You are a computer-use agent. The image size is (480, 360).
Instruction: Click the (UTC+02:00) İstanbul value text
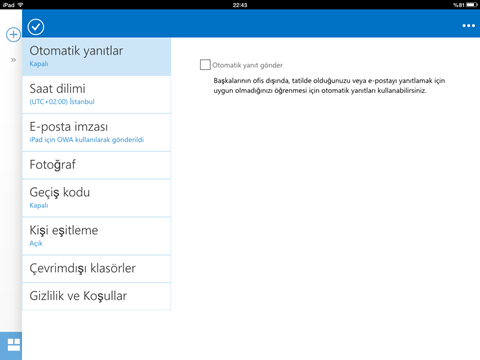(x=62, y=102)
